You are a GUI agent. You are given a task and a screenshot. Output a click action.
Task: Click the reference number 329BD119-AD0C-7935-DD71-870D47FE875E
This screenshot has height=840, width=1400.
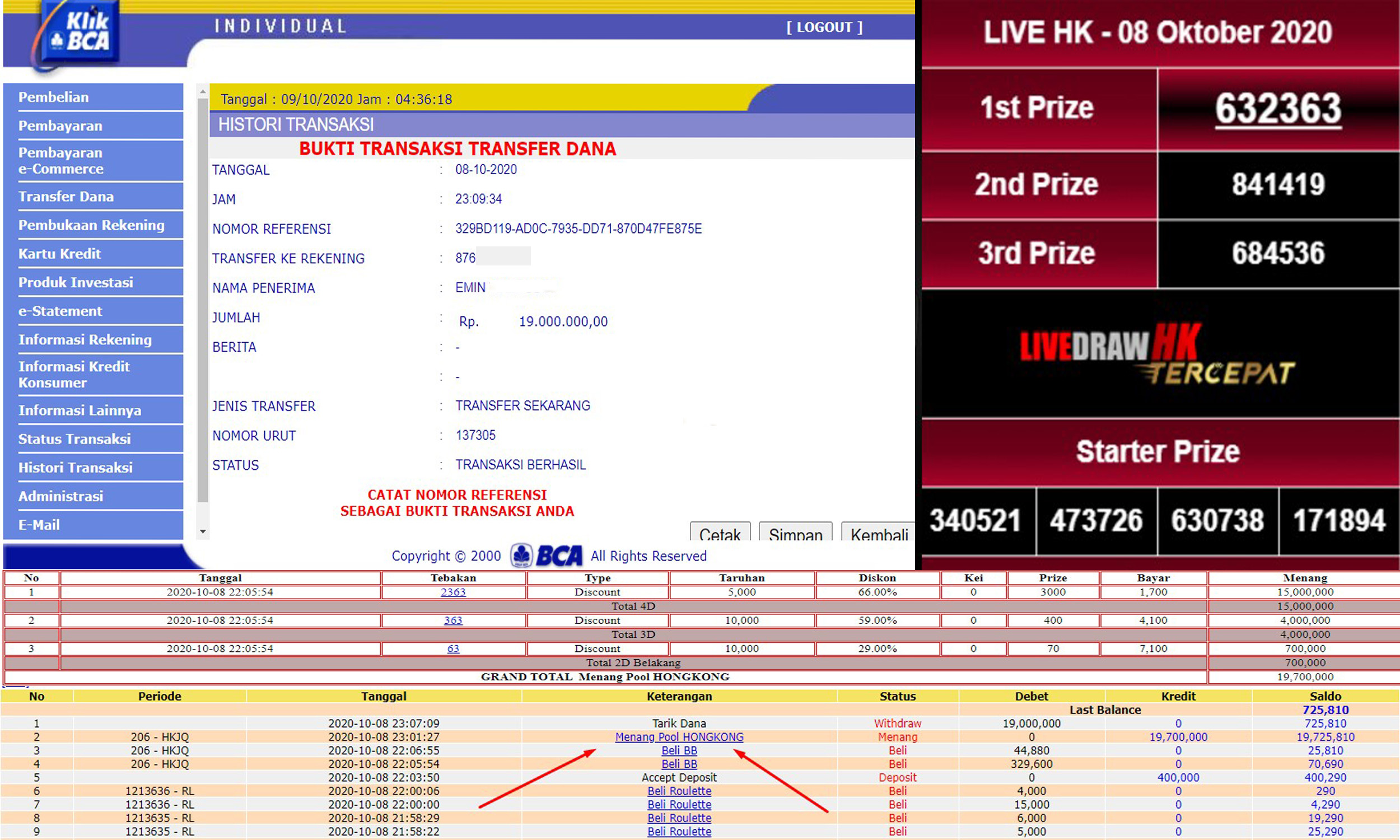click(578, 228)
